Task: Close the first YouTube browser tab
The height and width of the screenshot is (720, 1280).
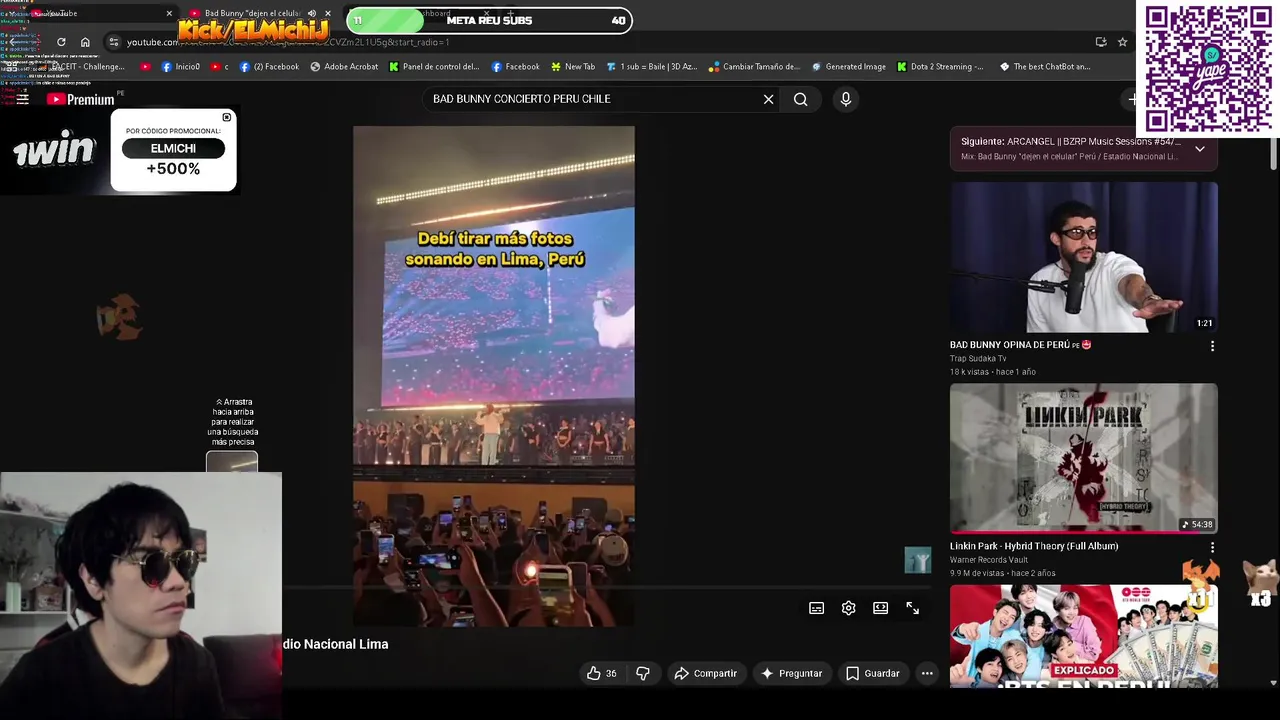Action: 169,13
